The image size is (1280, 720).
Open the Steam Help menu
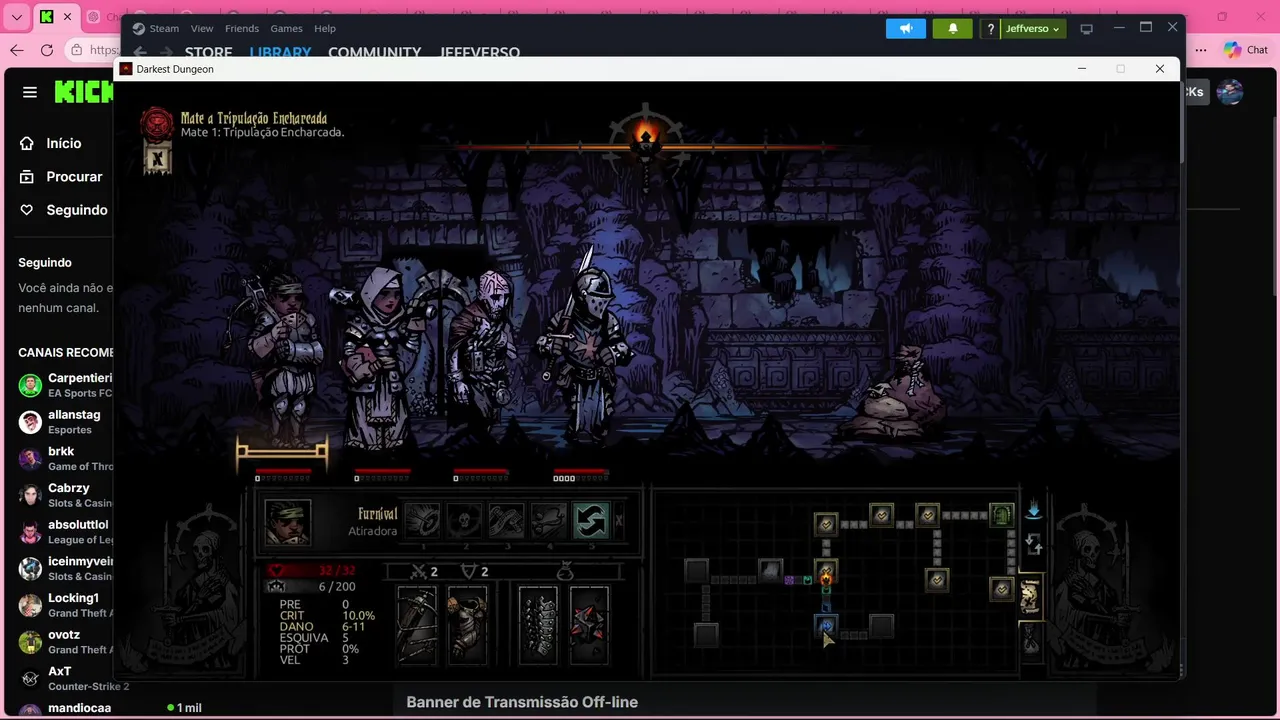point(325,28)
